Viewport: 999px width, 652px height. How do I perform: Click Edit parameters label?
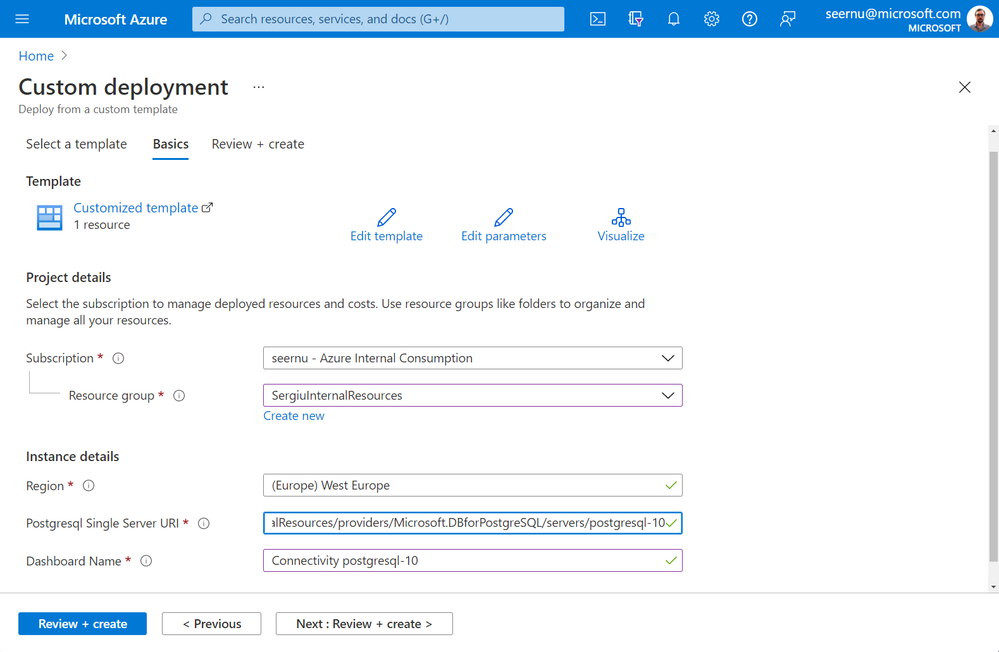503,236
